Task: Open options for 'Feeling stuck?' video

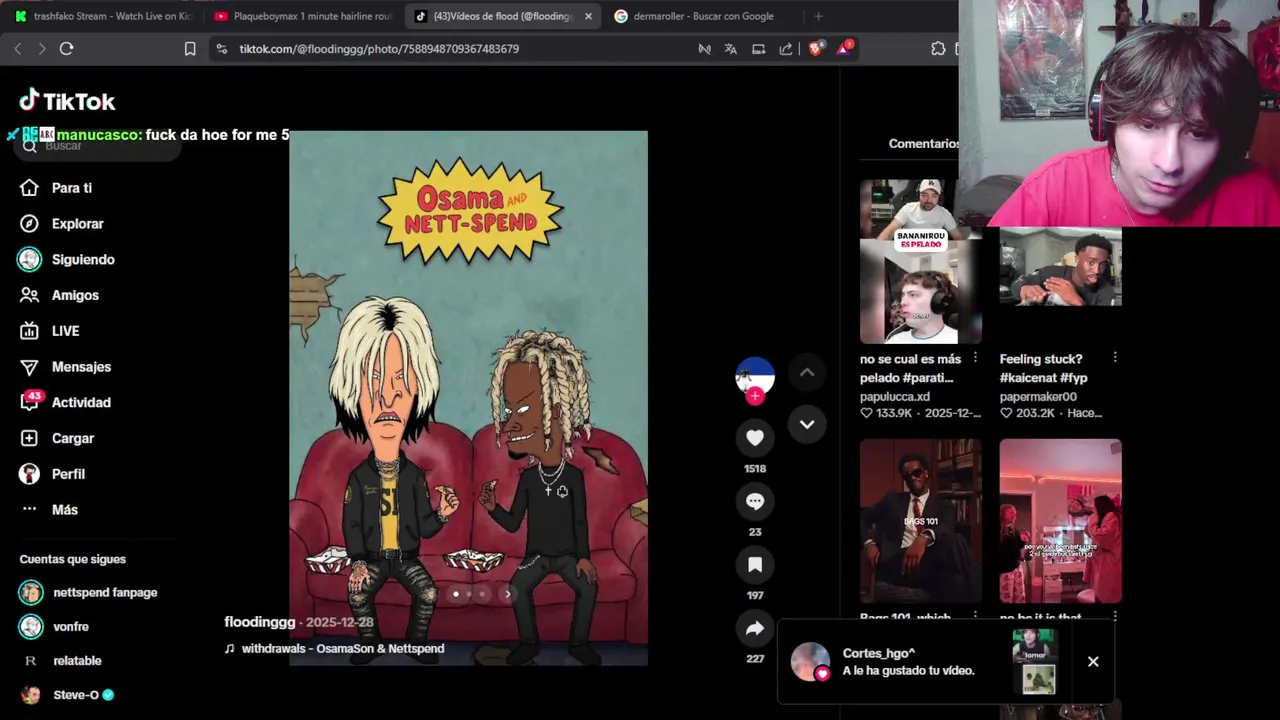Action: coord(1115,358)
